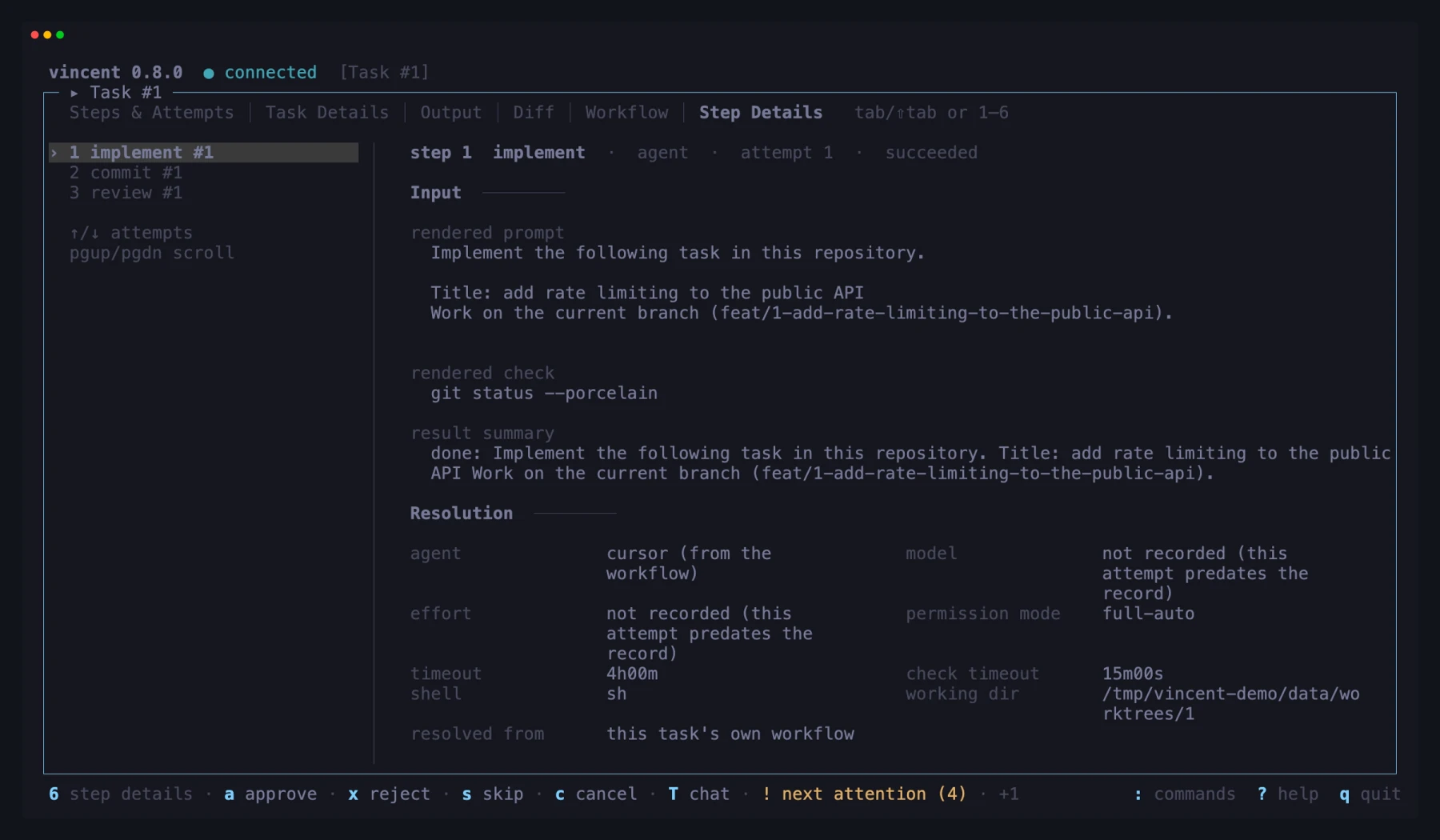Click the vincent 0.8.0 version label
1440x840 pixels.
[x=115, y=73]
